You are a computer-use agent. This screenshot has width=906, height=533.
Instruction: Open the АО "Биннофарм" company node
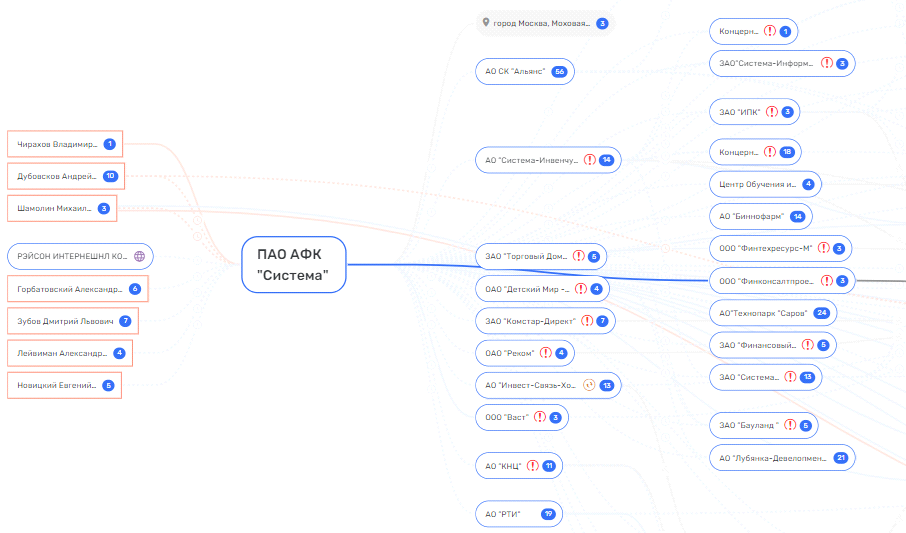point(761,216)
